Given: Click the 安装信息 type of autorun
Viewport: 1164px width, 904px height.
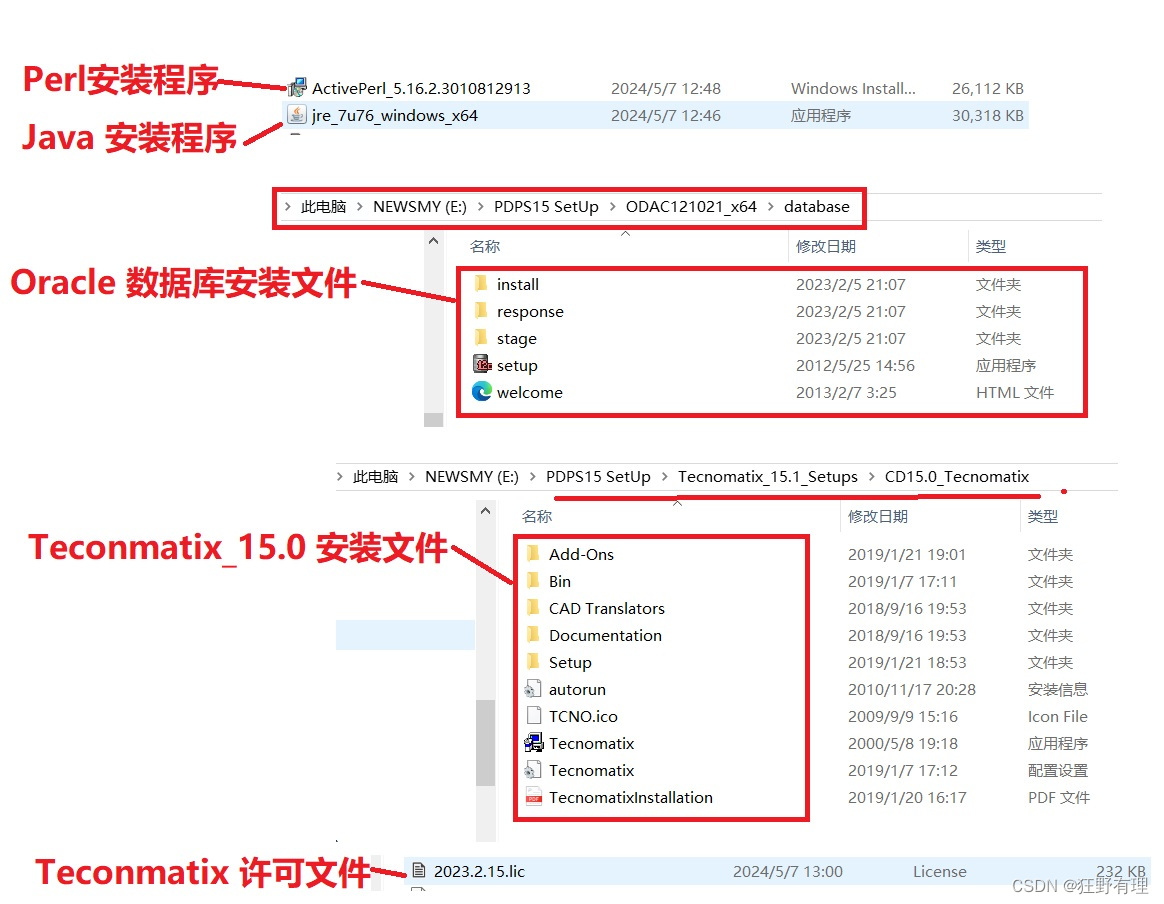Looking at the screenshot, I should pyautogui.click(x=1057, y=690).
